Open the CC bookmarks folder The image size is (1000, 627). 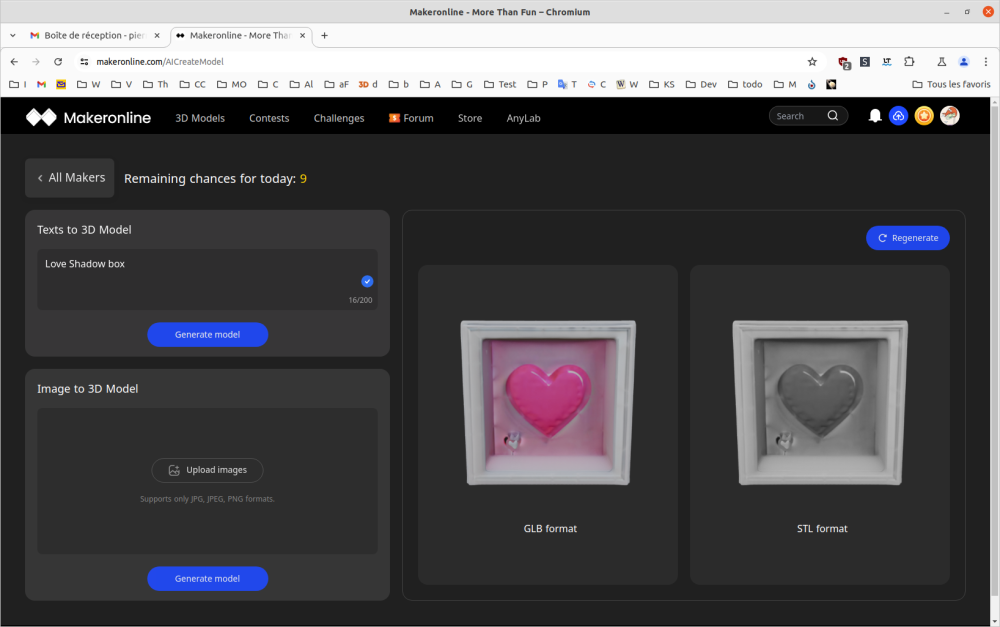point(193,84)
